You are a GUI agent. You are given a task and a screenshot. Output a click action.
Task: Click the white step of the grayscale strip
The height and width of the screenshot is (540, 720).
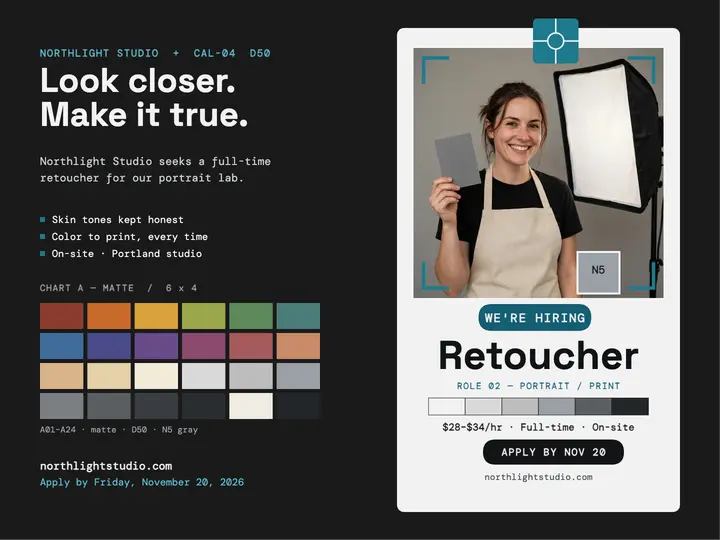[447, 406]
